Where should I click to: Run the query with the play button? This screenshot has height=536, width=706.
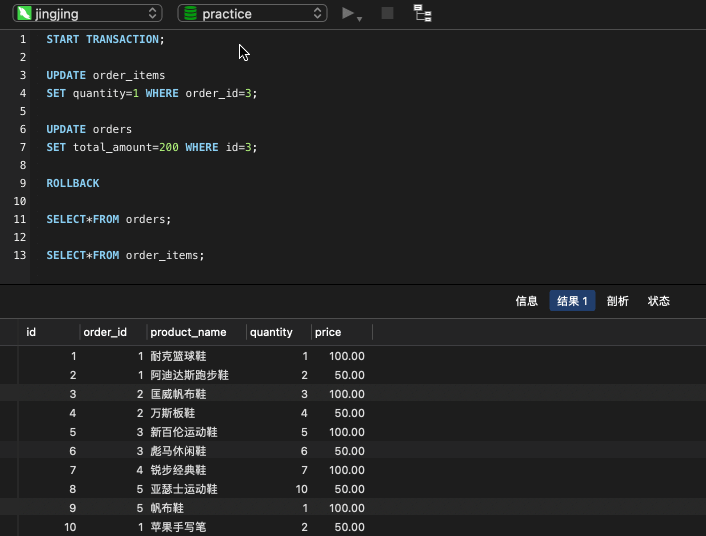pos(348,14)
